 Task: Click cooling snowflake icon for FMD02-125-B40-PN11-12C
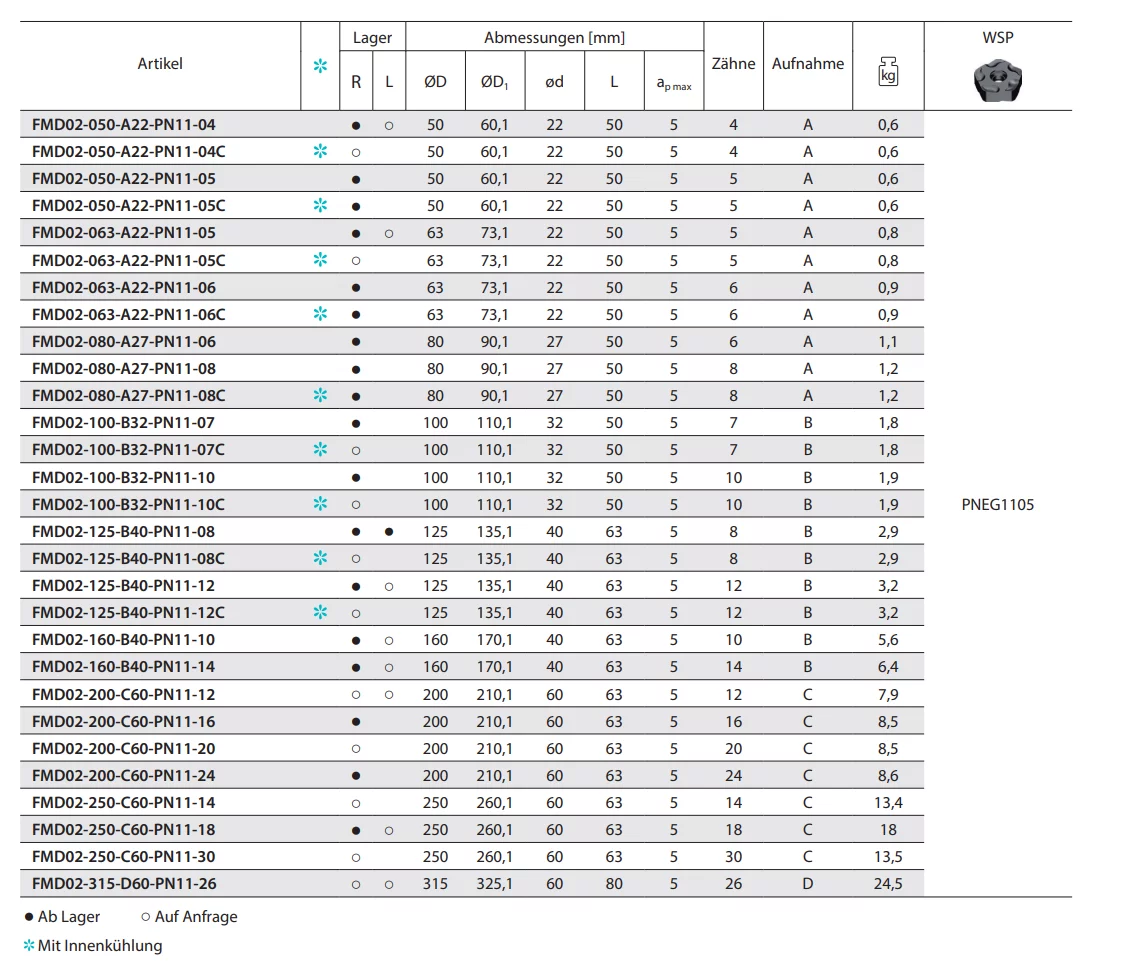coord(320,612)
